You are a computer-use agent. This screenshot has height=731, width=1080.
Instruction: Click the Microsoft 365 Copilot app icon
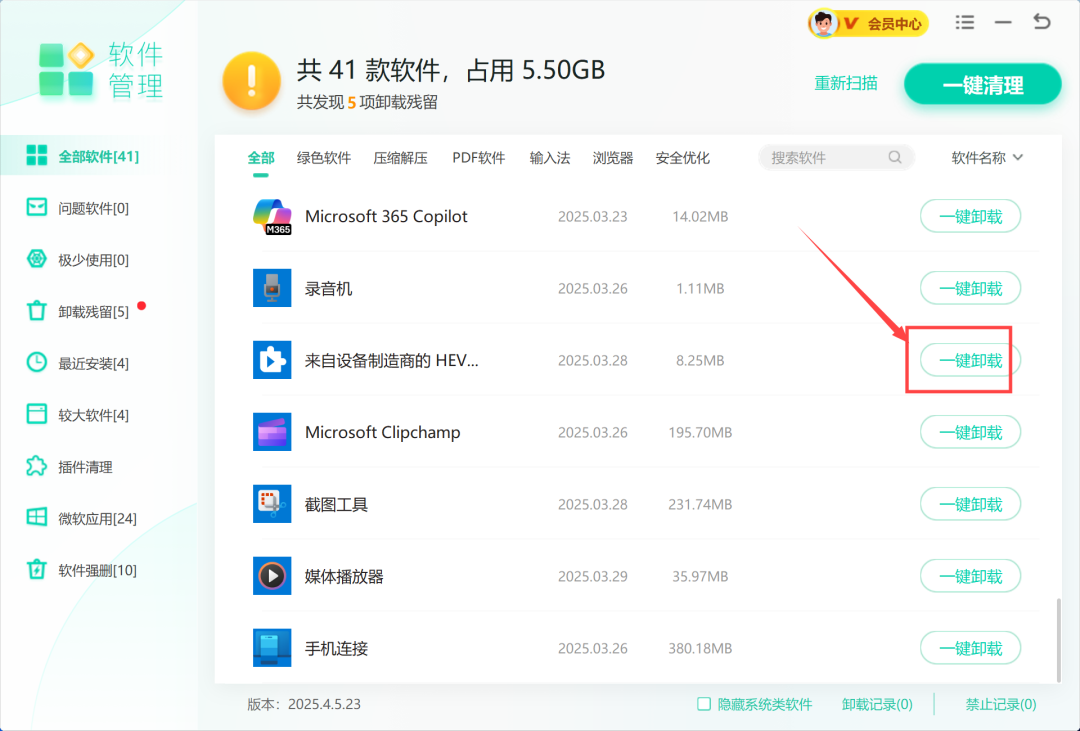[x=272, y=216]
